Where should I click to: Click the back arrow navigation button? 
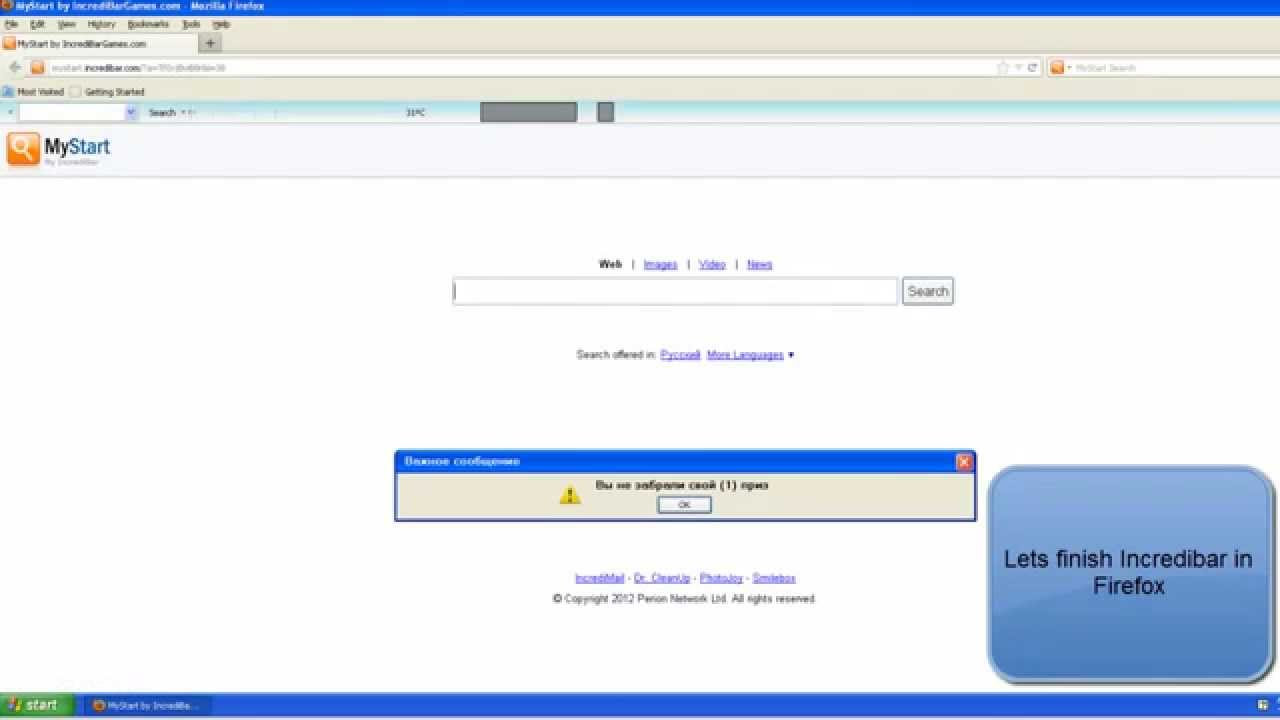tap(15, 68)
